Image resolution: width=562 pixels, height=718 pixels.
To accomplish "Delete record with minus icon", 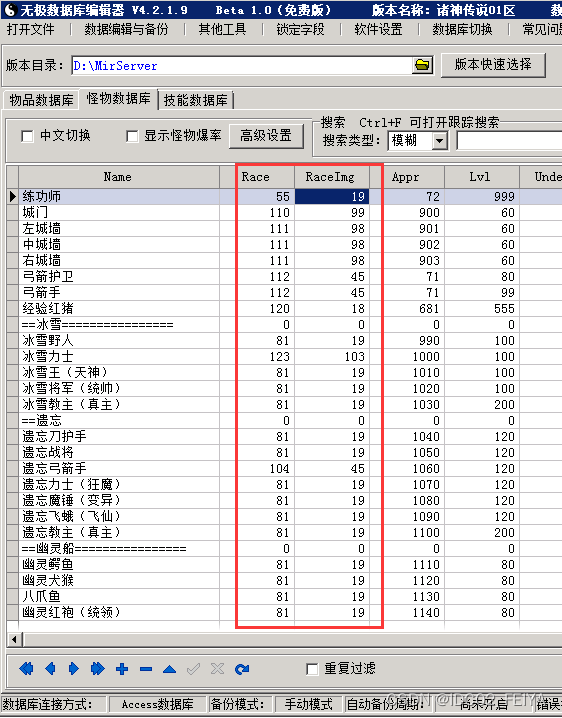I will (x=146, y=669).
